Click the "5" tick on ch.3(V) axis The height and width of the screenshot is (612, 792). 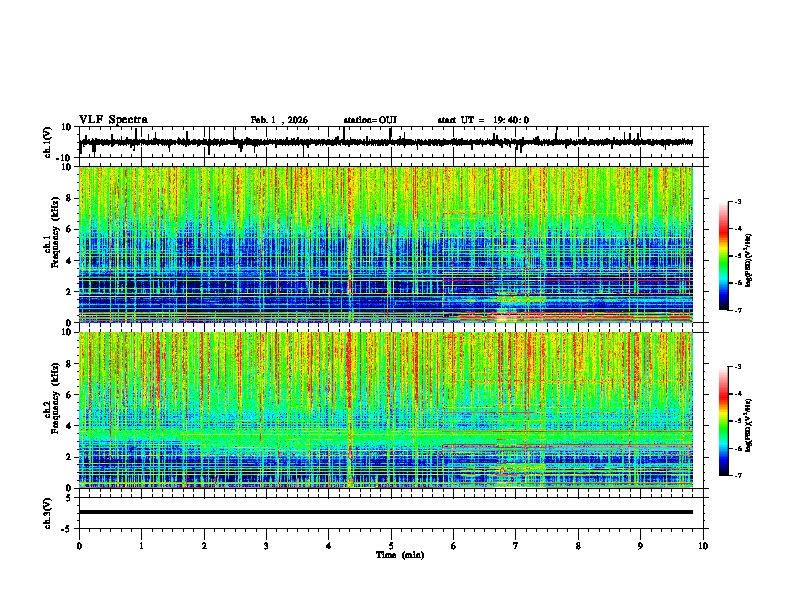coord(69,497)
